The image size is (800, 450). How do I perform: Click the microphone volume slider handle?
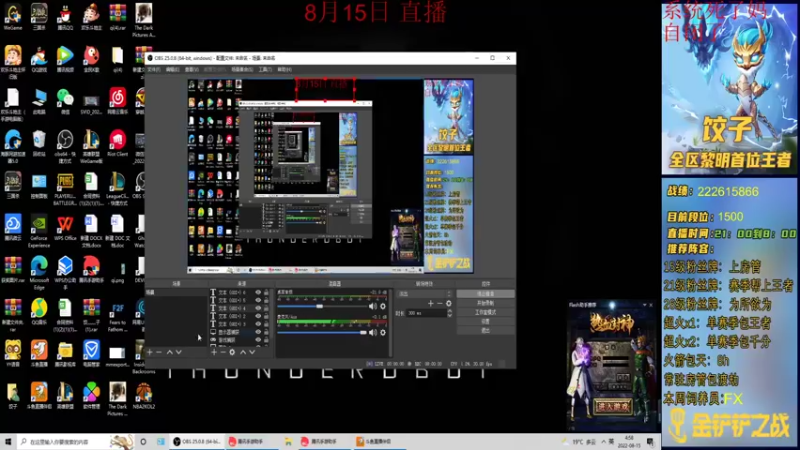point(363,333)
